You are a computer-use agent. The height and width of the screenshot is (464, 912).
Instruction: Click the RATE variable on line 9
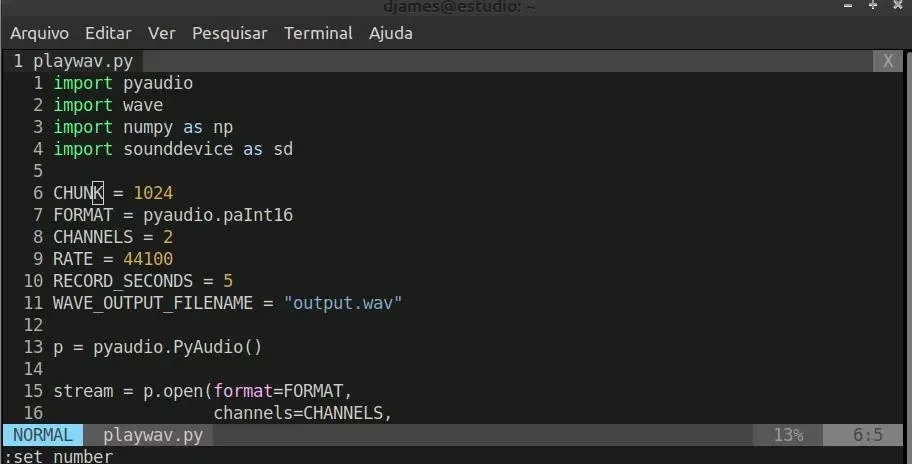point(73,259)
